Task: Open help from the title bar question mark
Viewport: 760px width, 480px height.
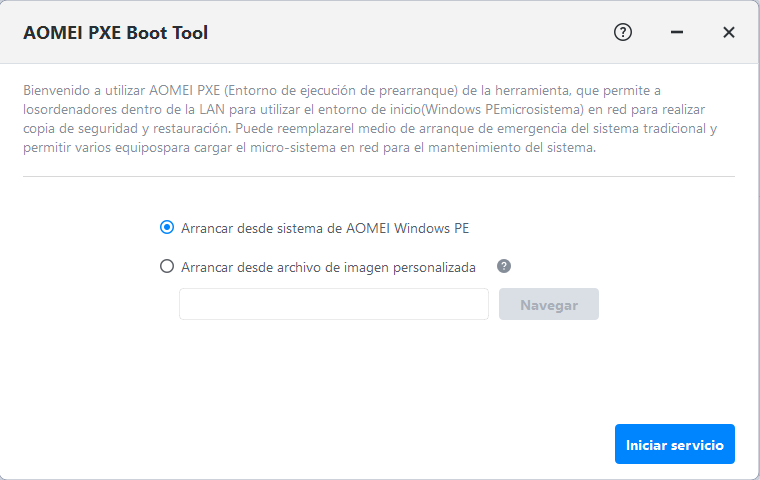Action: point(623,32)
